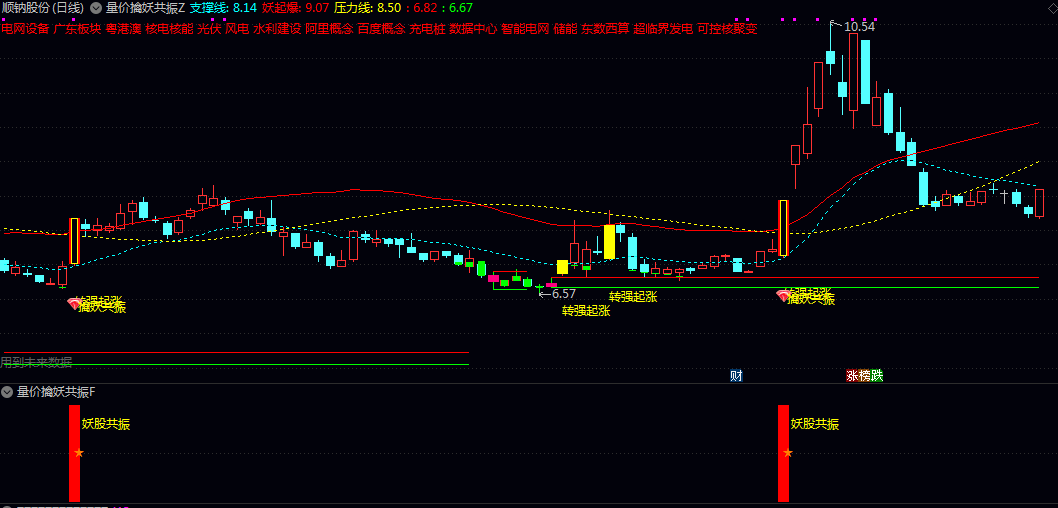Open the 阿里概念 concept tag
Viewport: 1058px width, 508px height.
tap(329, 28)
